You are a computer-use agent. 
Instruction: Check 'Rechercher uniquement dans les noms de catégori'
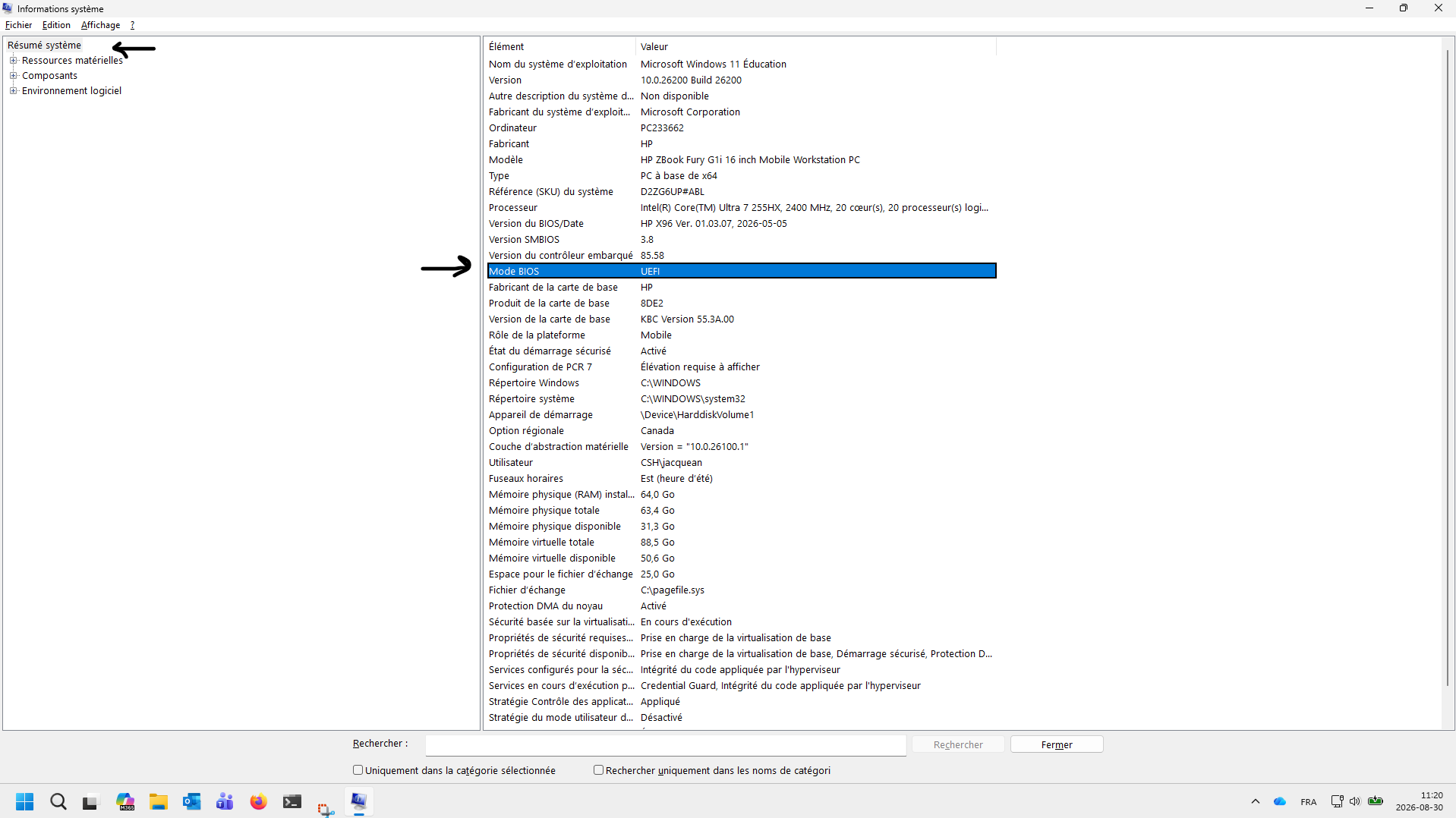(x=598, y=769)
